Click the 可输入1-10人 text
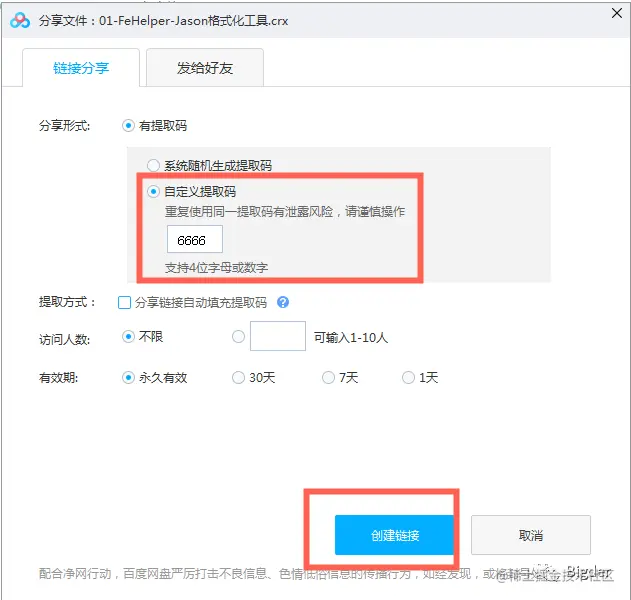The height and width of the screenshot is (600, 631). point(351,337)
